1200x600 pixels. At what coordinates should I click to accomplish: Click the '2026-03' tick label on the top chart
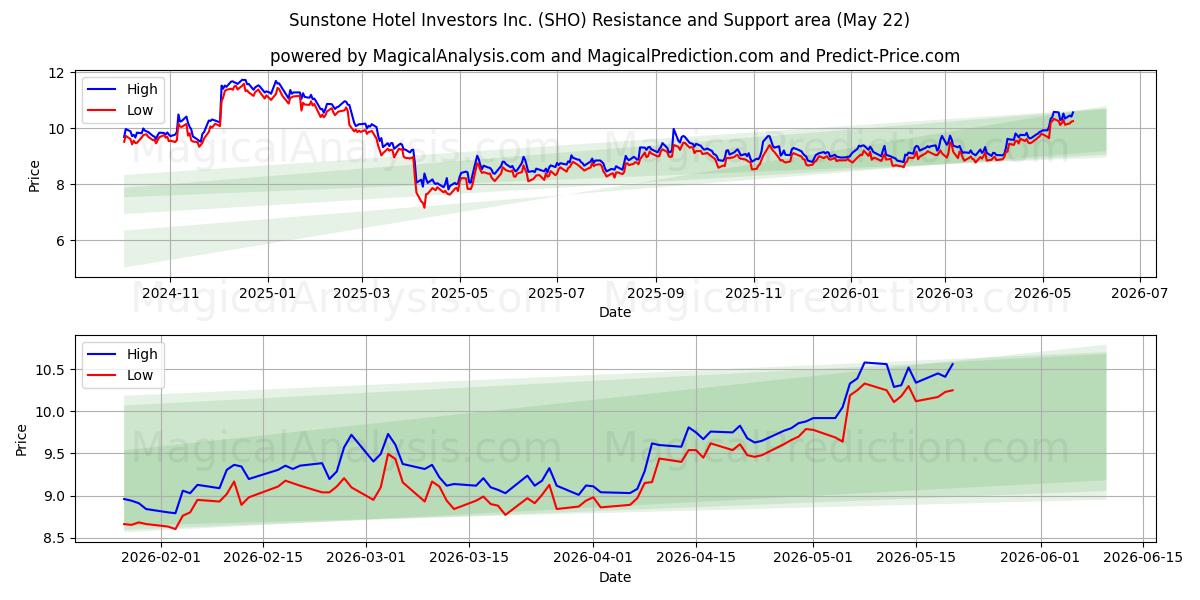944,293
